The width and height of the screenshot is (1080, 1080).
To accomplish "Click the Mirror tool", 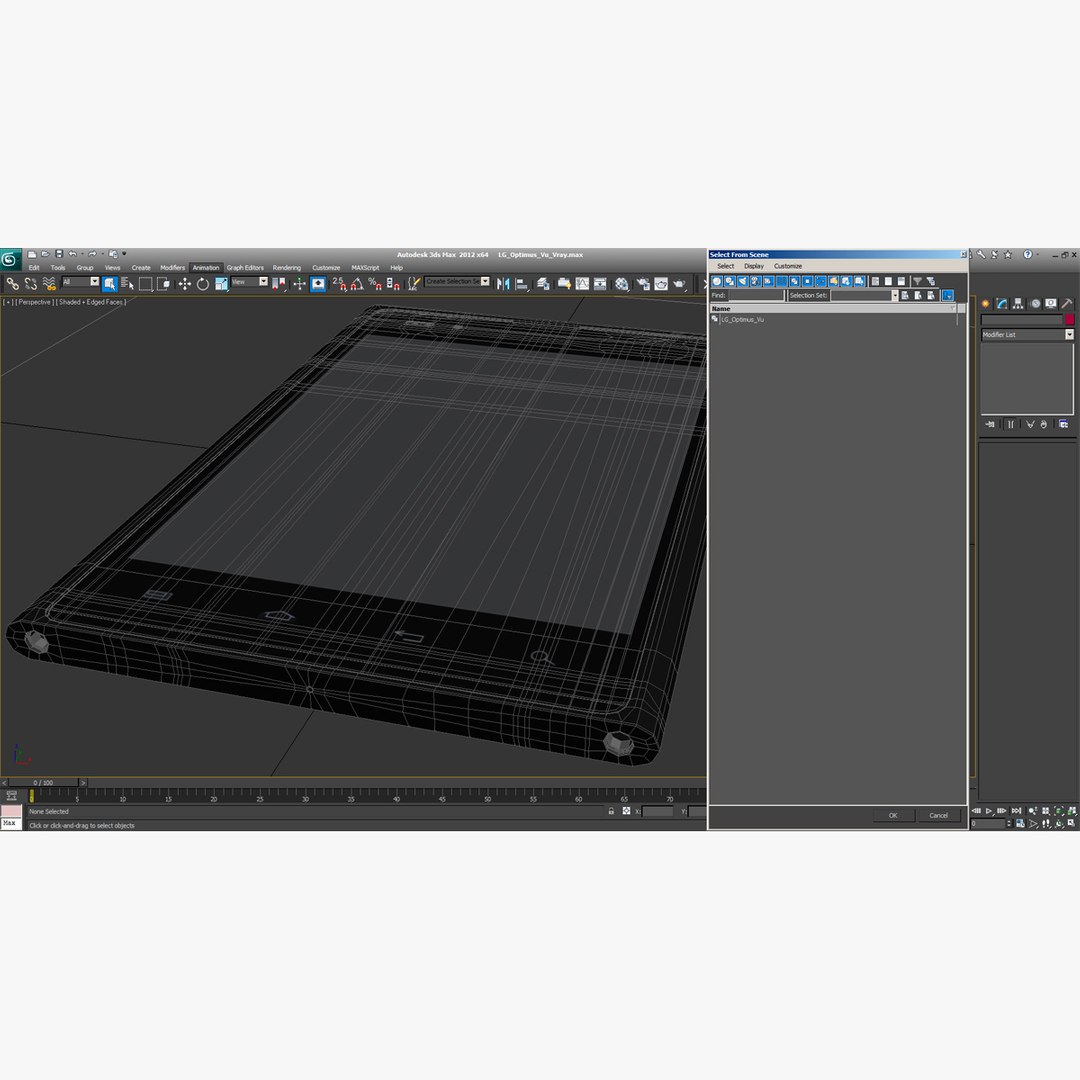I will [503, 284].
